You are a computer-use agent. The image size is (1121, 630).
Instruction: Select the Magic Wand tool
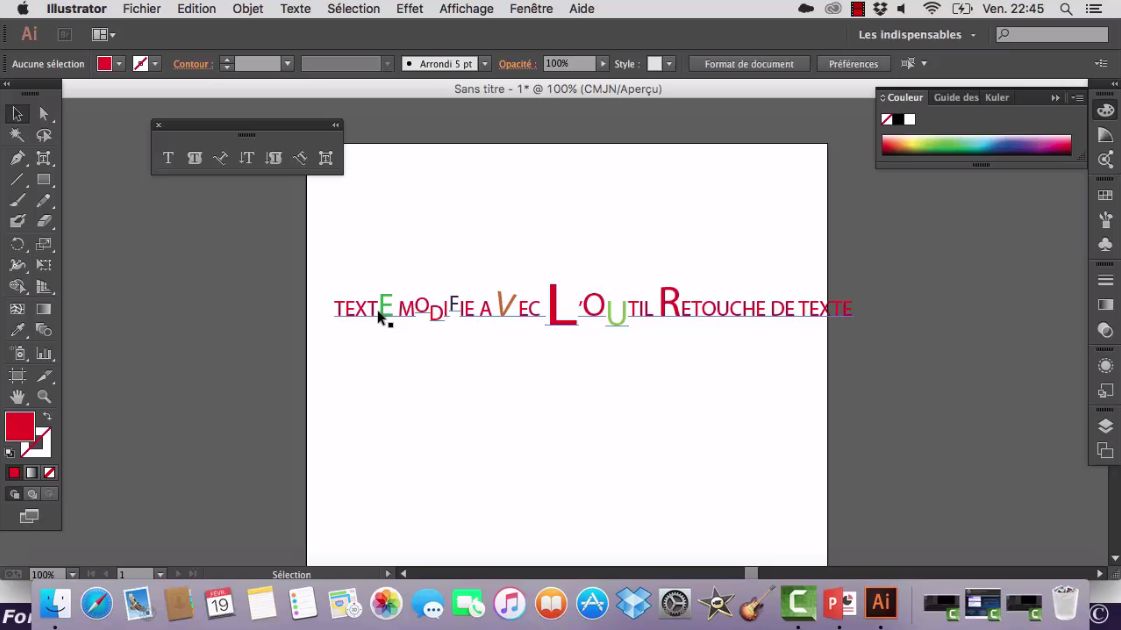17,135
